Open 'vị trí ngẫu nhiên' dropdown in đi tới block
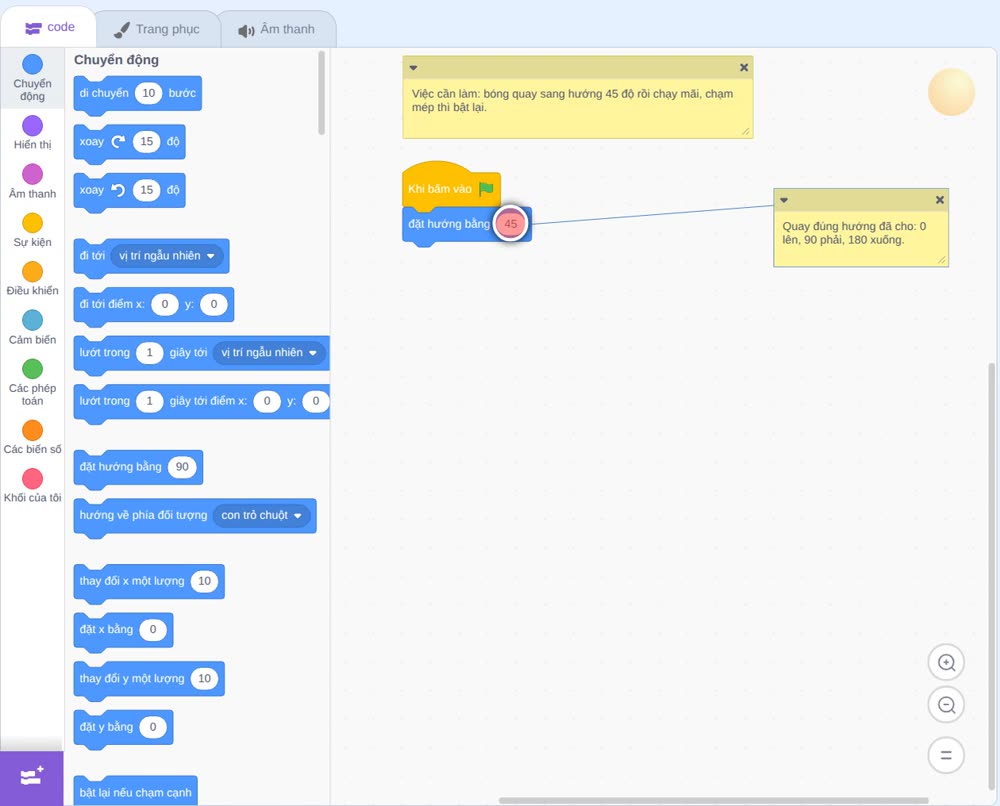This screenshot has height=806, width=1000. tap(167, 256)
